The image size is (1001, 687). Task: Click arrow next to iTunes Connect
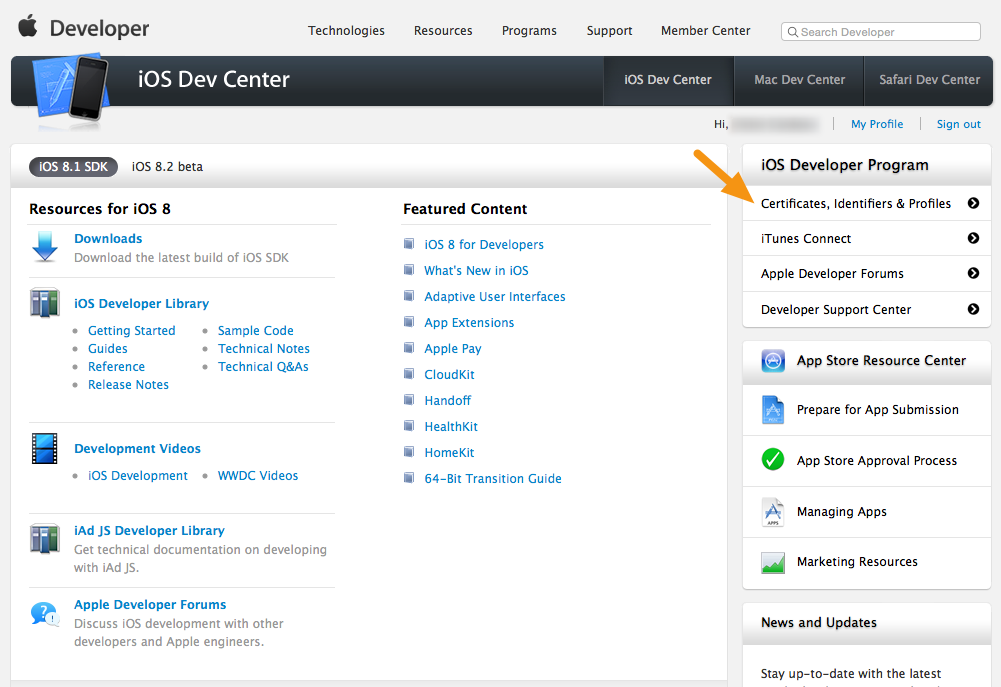(973, 238)
